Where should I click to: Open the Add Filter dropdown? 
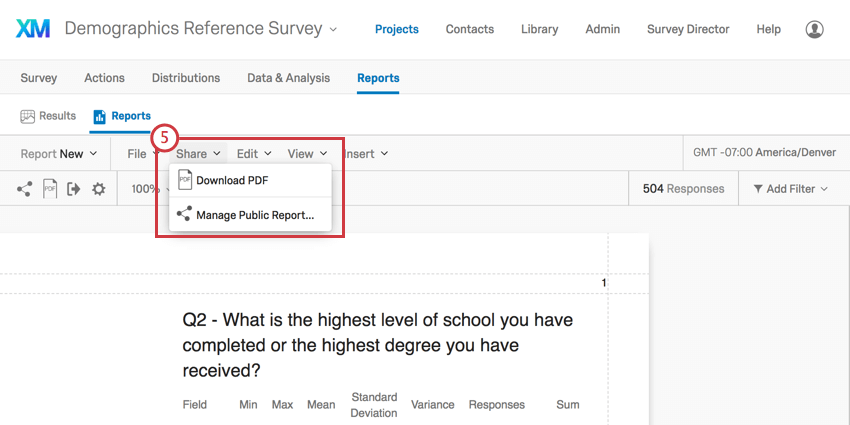click(x=789, y=189)
